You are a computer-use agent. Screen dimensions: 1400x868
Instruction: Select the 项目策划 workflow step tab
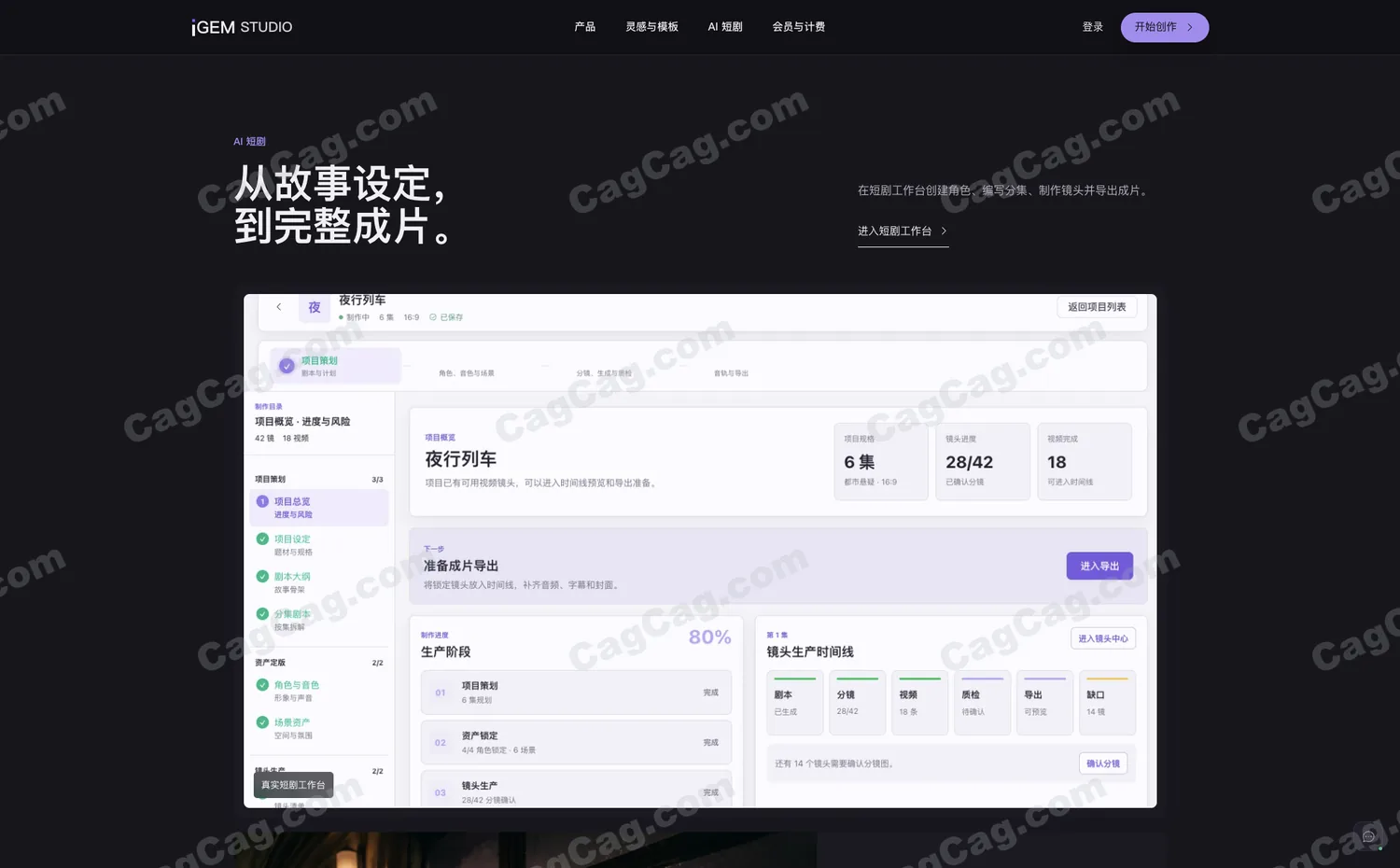pos(336,366)
